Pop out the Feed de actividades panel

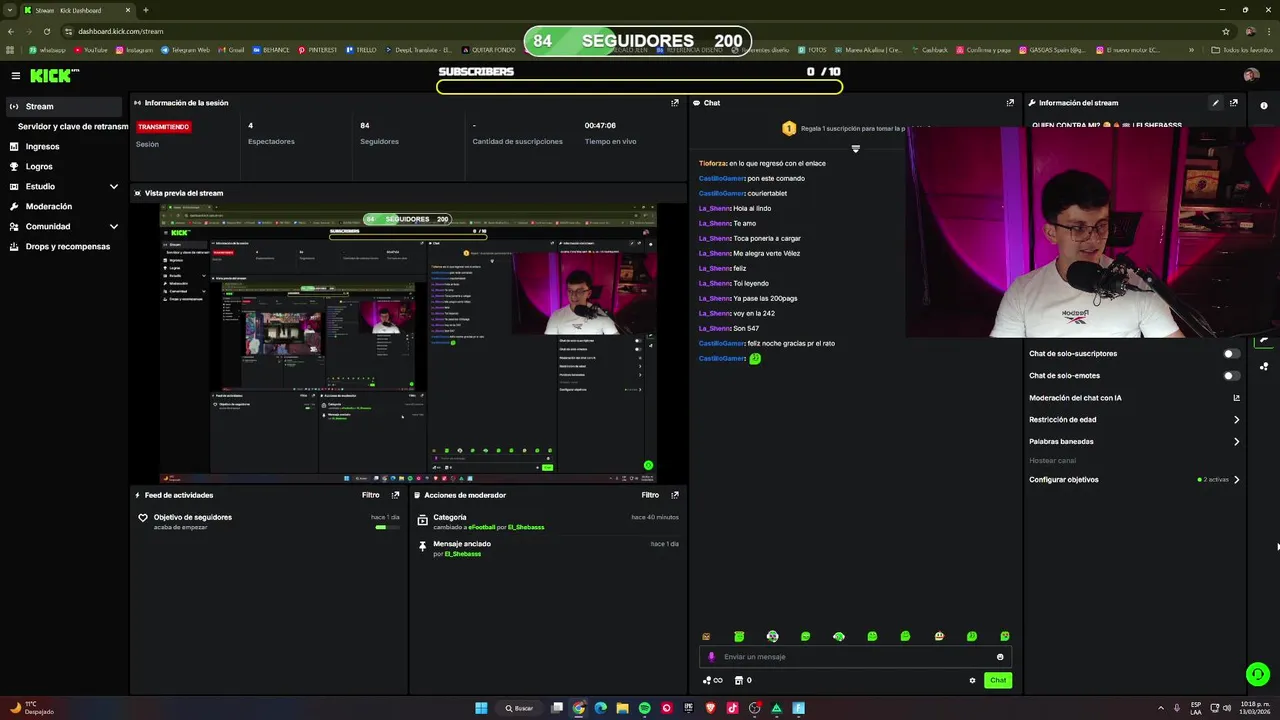(396, 495)
